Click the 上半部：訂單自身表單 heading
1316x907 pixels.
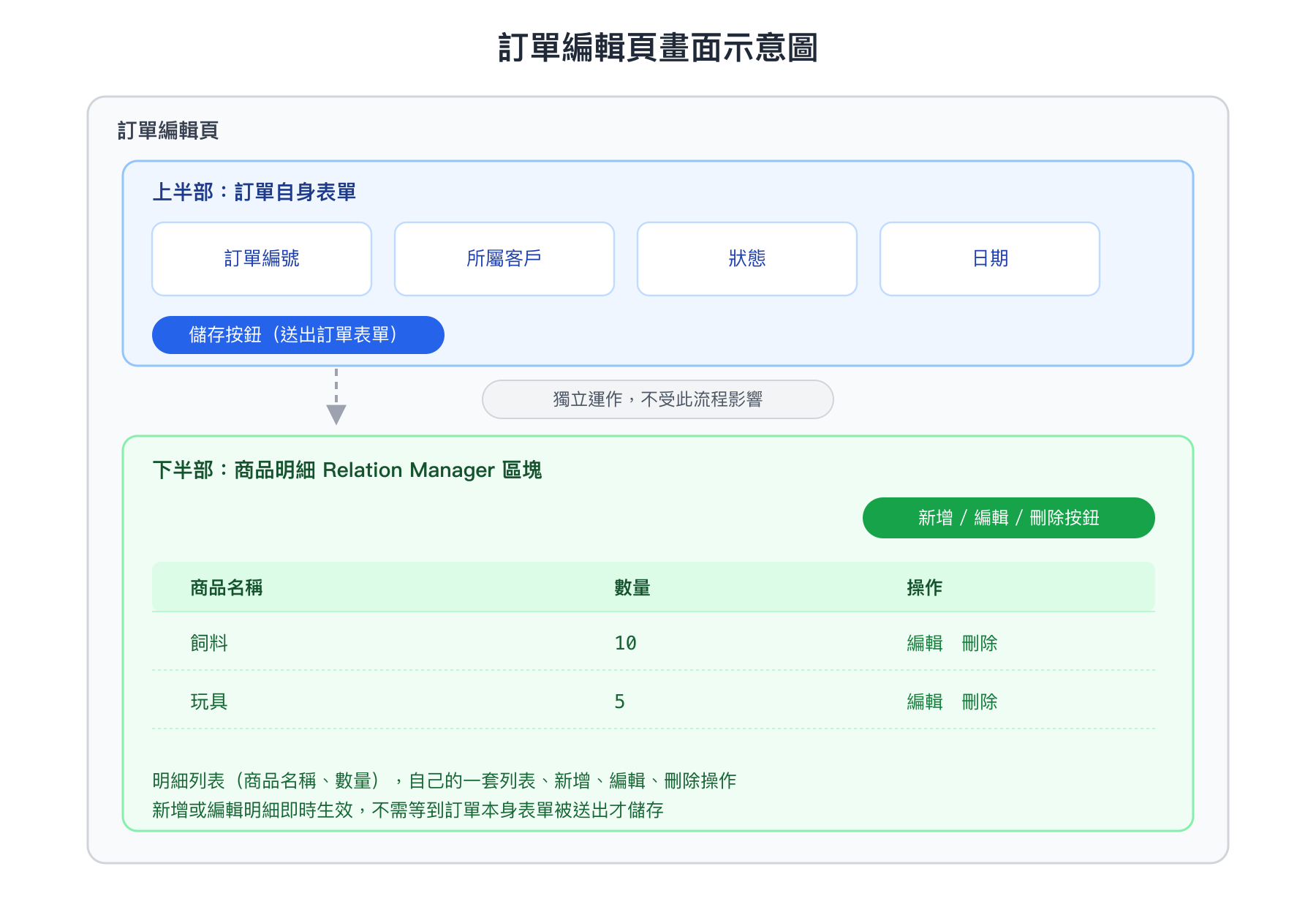click(254, 192)
